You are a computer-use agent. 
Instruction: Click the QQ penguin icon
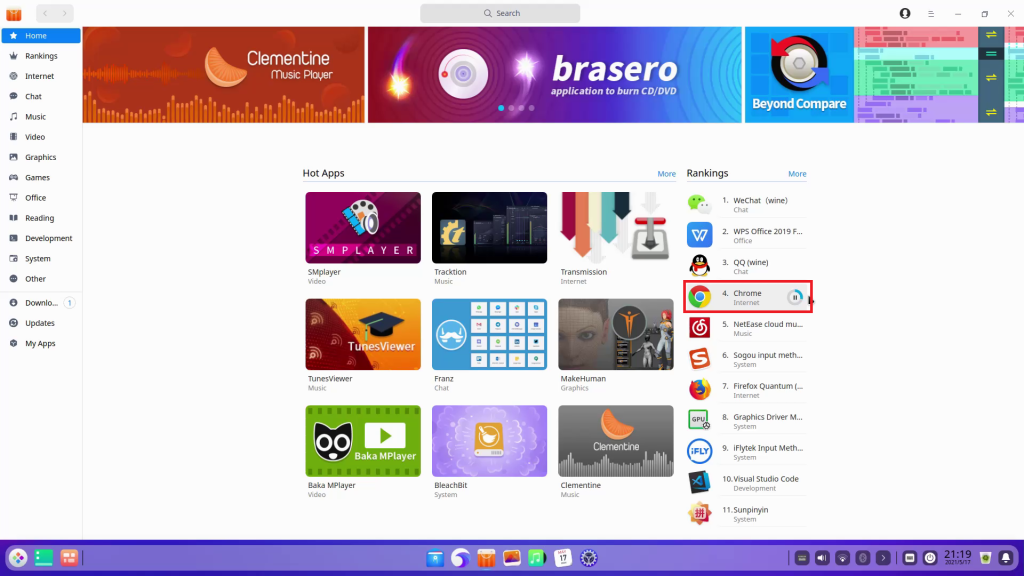699,266
